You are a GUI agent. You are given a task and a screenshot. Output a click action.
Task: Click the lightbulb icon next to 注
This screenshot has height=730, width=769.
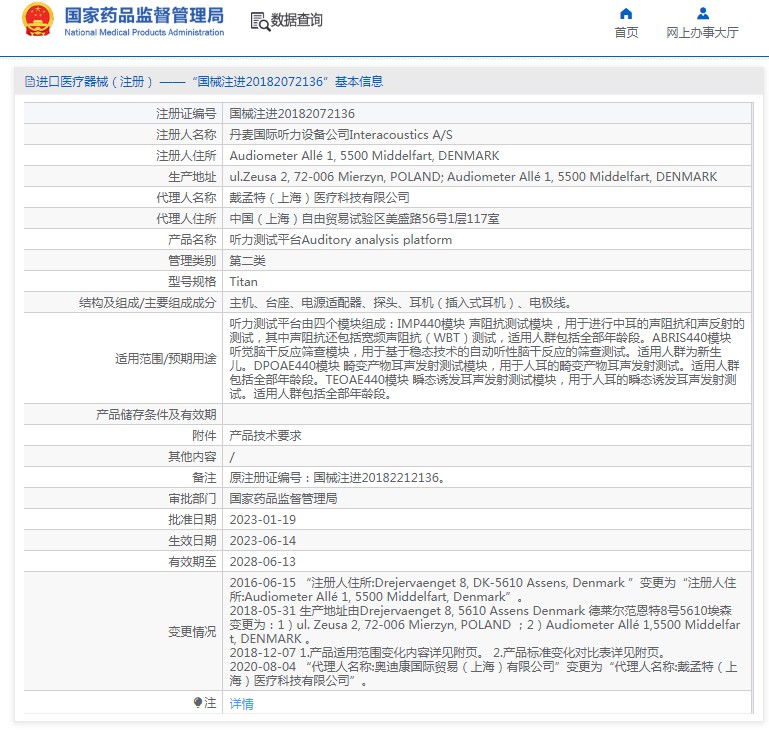198,703
